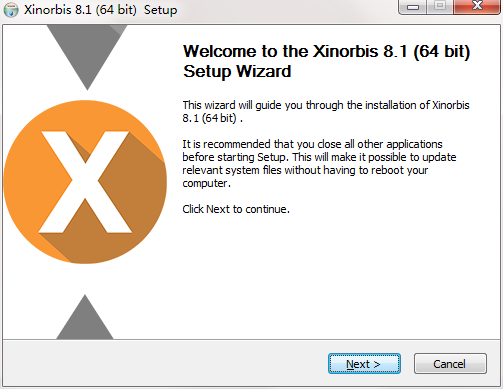503x389 pixels.
Task: Click the grayed-out maximize button
Action: pos(440,7)
